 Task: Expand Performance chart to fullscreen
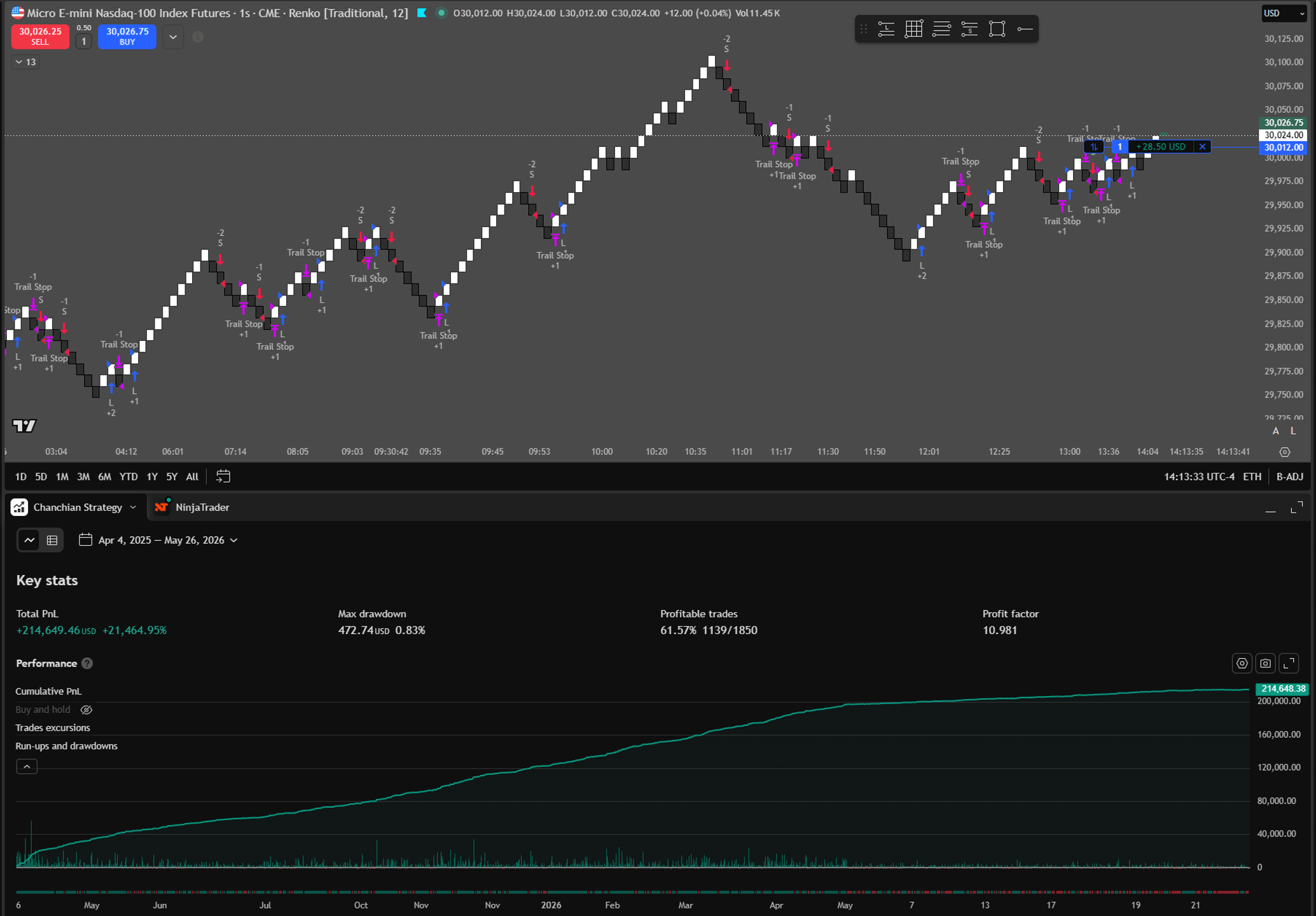[x=1289, y=663]
